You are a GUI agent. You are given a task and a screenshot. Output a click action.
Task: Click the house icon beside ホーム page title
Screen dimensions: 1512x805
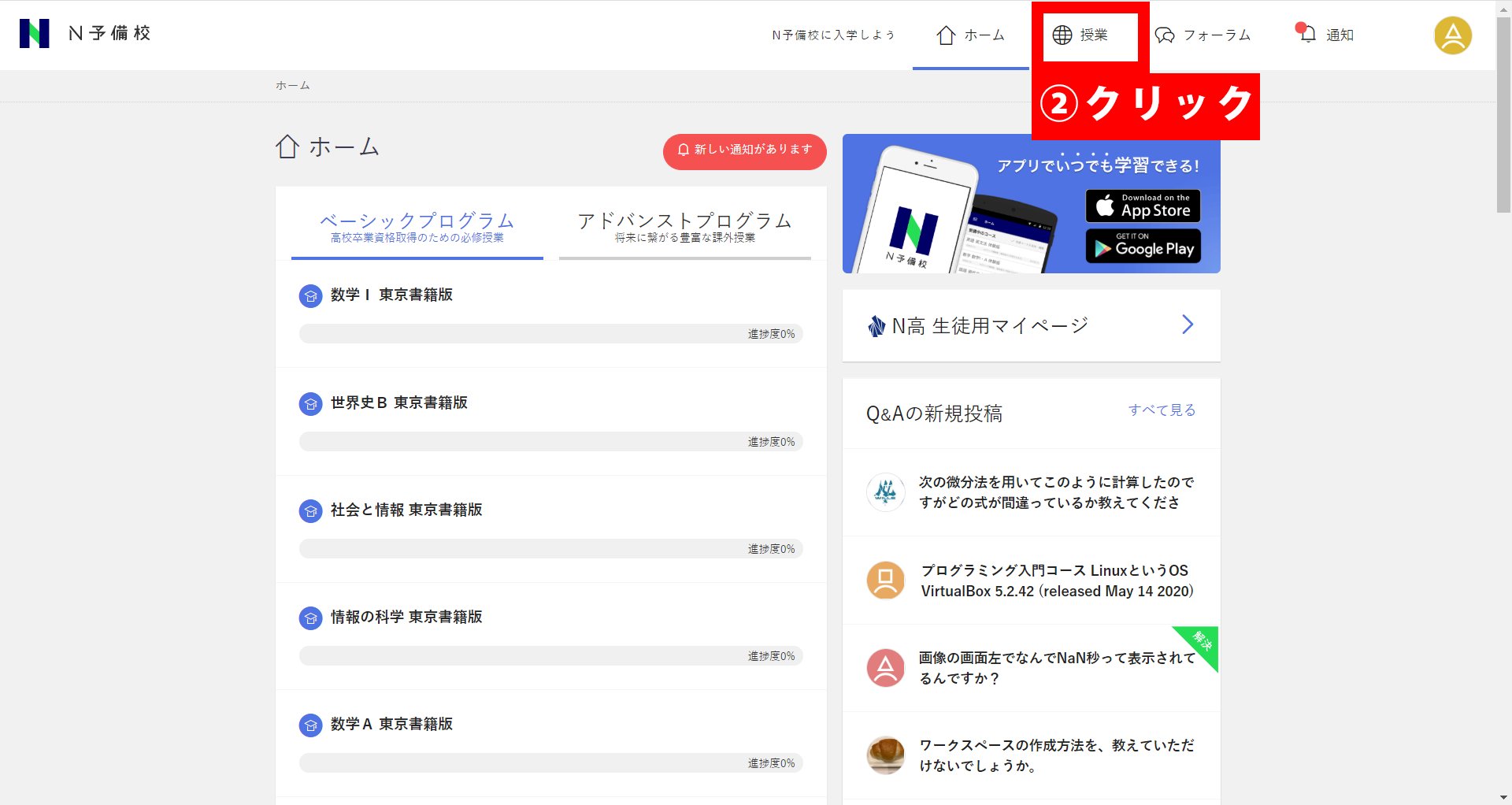pyautogui.click(x=287, y=147)
